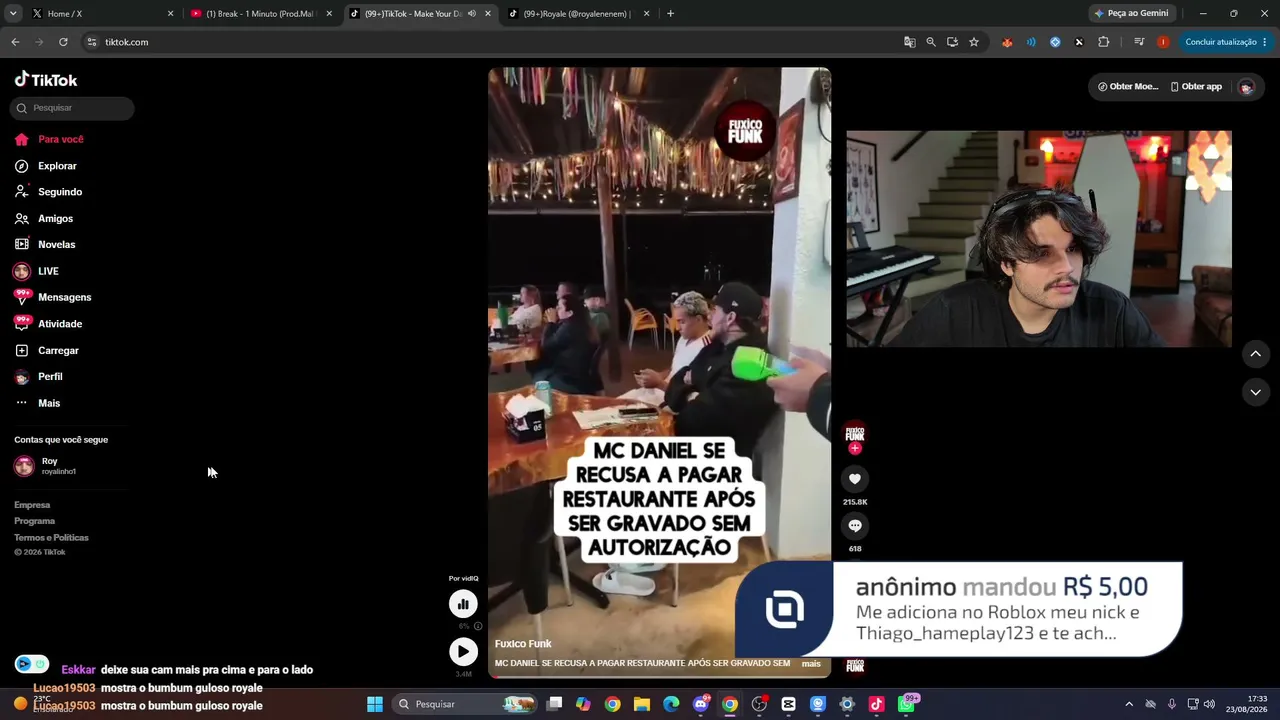Open the Extensions puzzle icon
Viewport: 1280px width, 720px height.
pos(1104,42)
